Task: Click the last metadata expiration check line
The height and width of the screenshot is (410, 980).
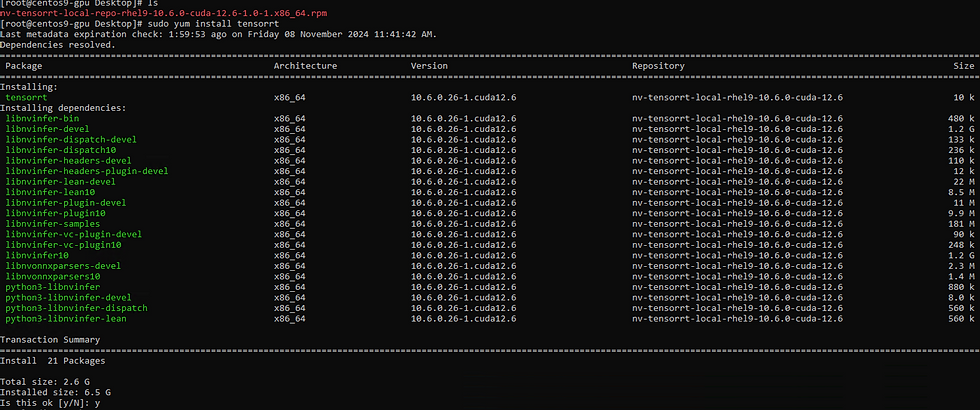Action: [219, 34]
